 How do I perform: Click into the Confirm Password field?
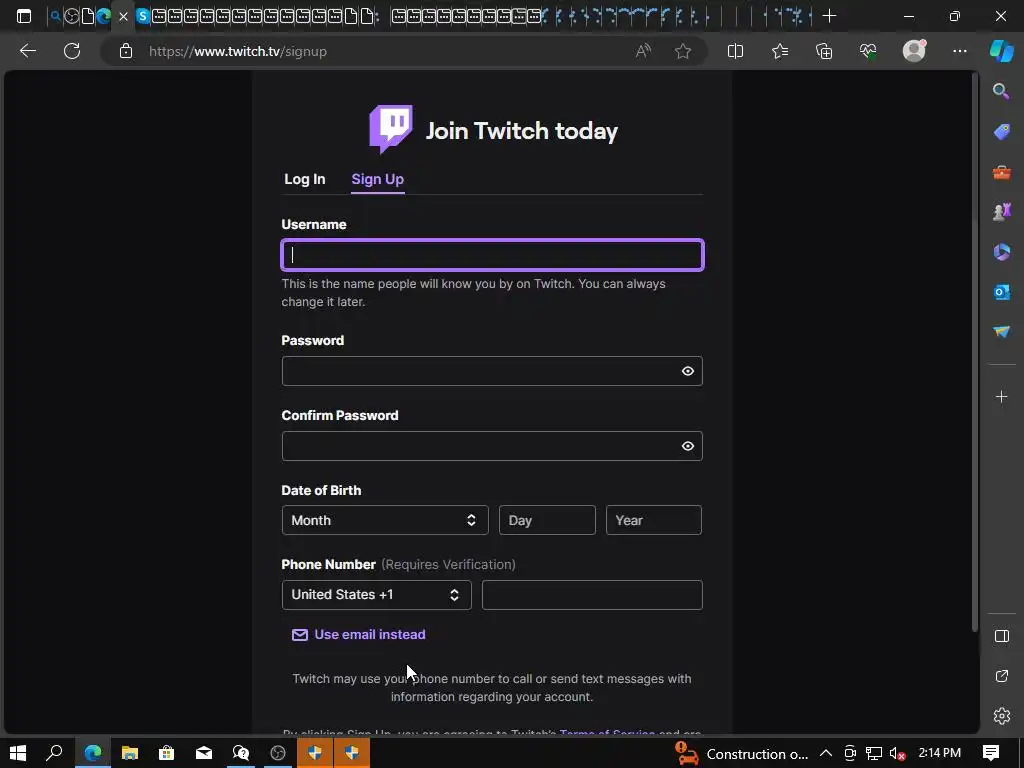[x=492, y=446]
